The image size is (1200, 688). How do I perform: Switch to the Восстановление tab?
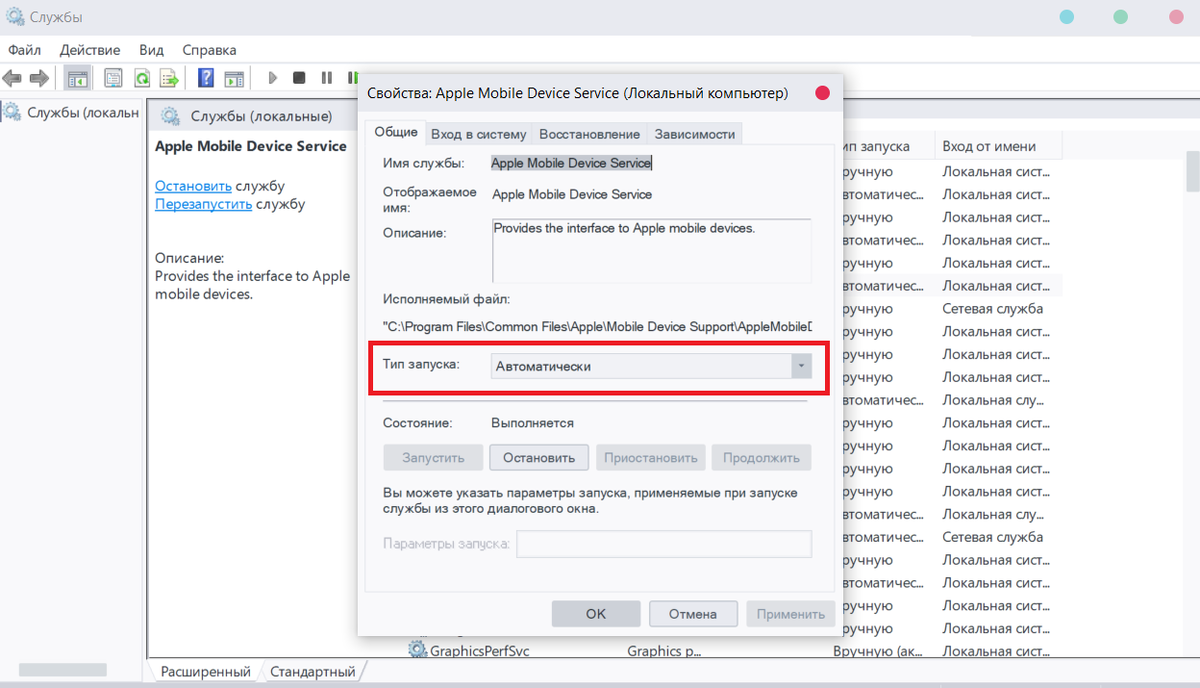point(589,134)
